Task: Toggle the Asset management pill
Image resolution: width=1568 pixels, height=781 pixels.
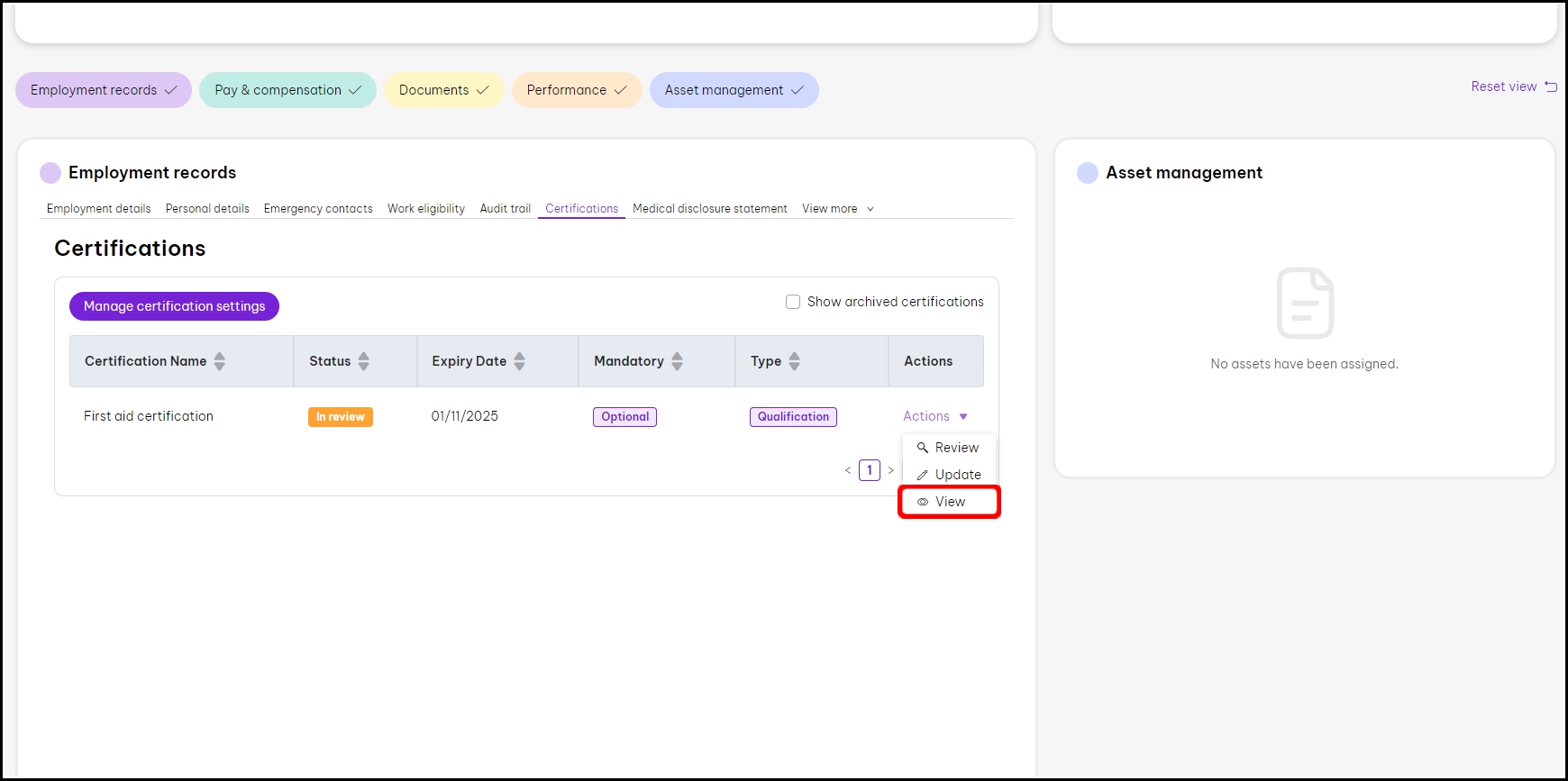Action: click(734, 90)
